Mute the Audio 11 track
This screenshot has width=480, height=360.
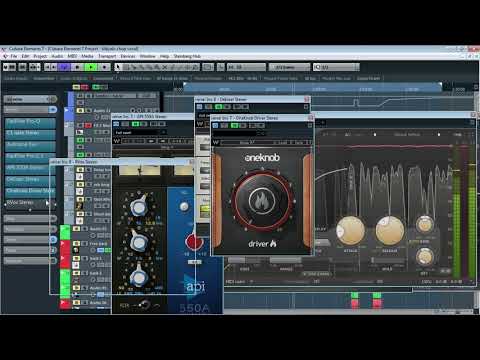point(80,110)
